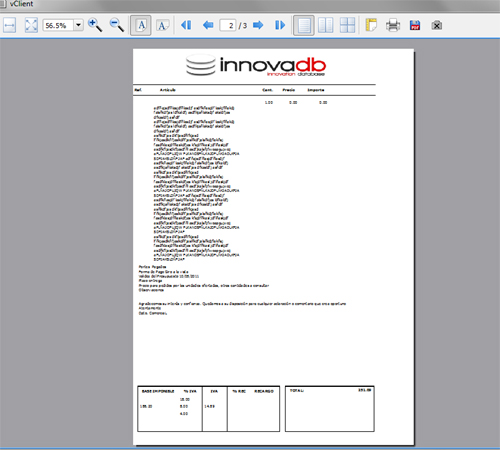Switch to facing pages view
The image size is (500, 450).
(x=325, y=25)
